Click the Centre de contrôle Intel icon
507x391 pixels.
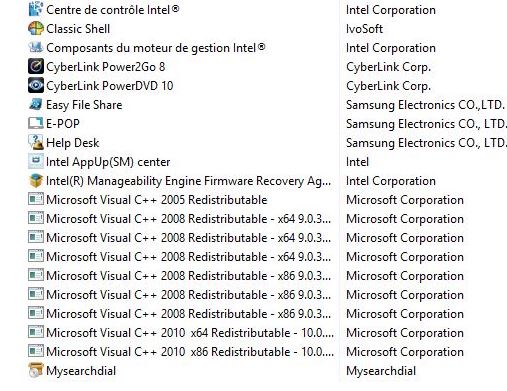tap(36, 10)
